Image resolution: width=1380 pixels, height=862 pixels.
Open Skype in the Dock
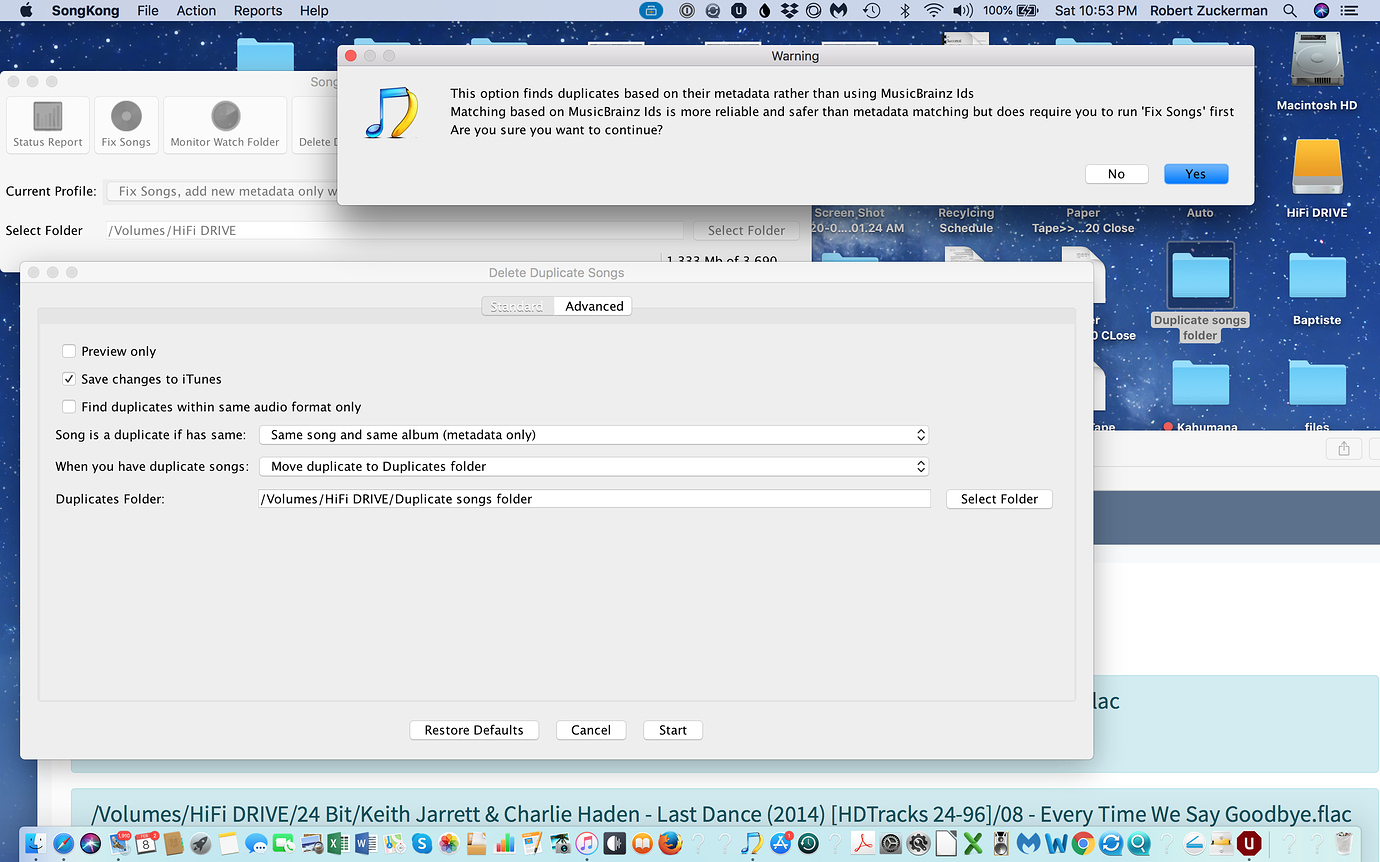coord(422,843)
